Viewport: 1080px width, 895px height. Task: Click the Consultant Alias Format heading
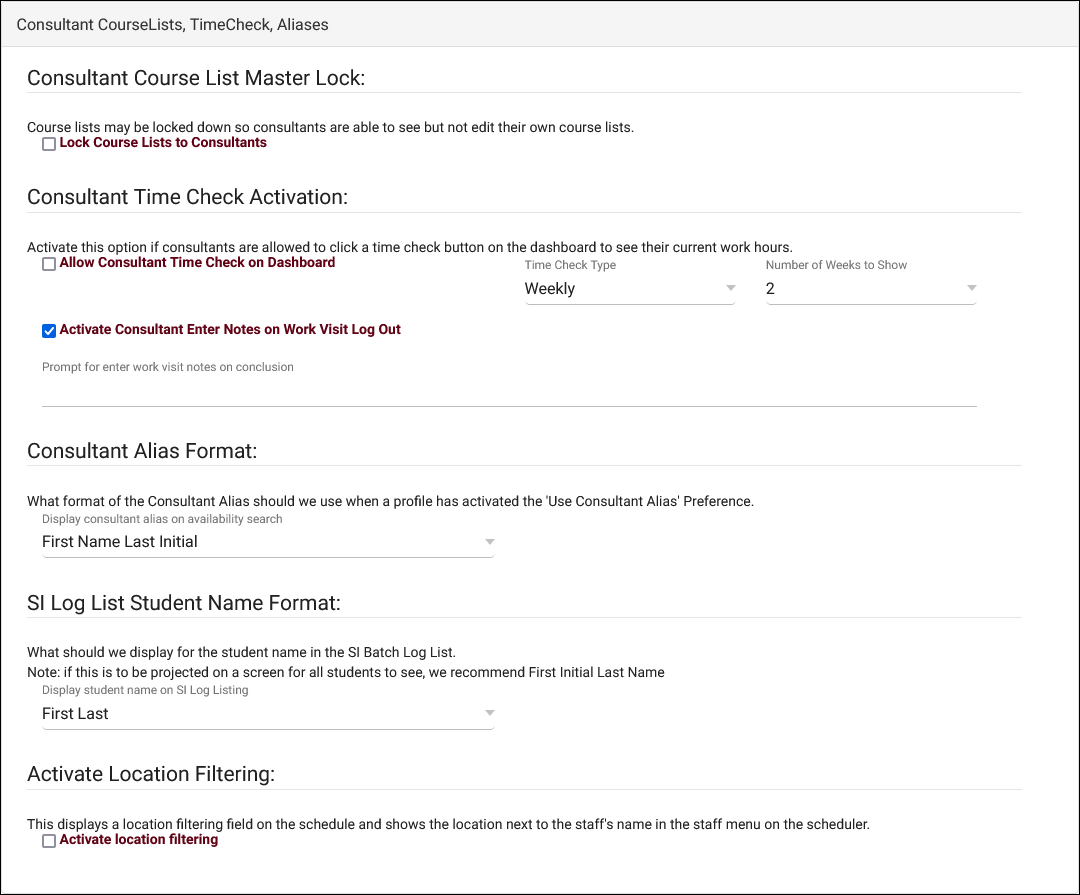point(142,451)
